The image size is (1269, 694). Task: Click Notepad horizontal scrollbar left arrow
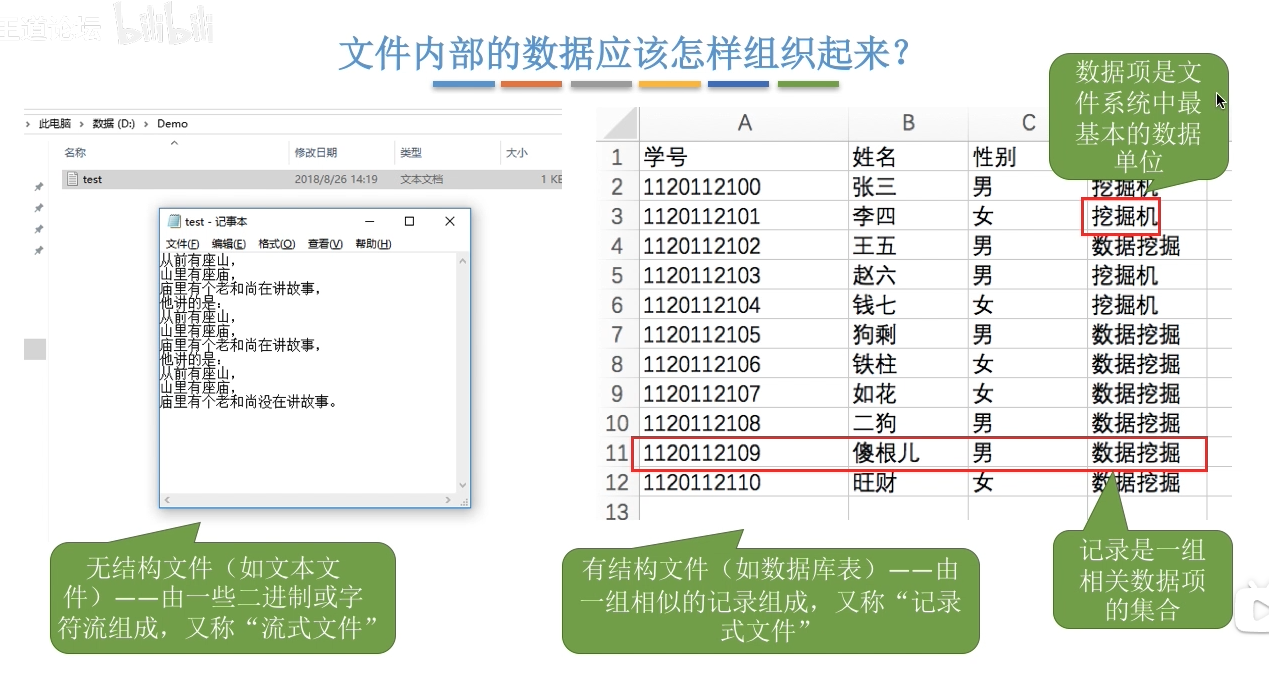(x=167, y=499)
